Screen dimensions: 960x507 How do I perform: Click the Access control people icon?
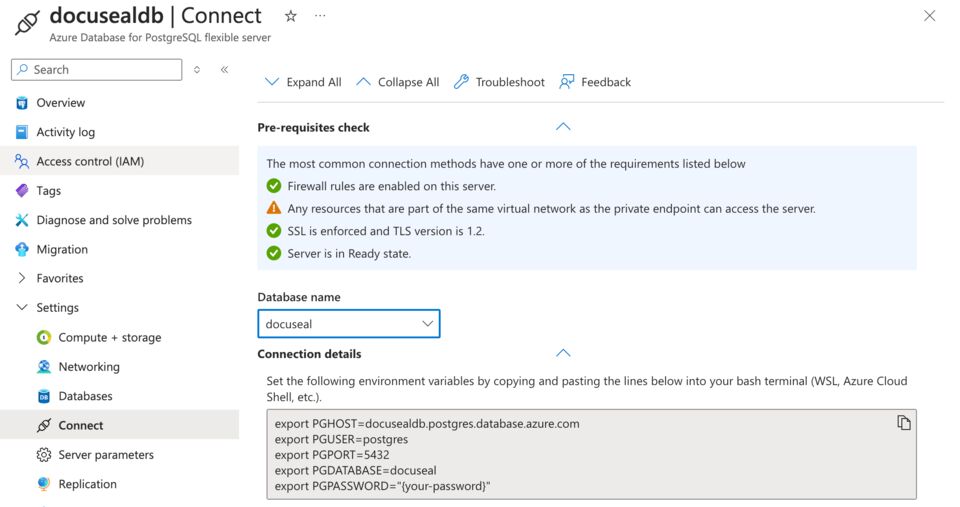click(x=22, y=162)
